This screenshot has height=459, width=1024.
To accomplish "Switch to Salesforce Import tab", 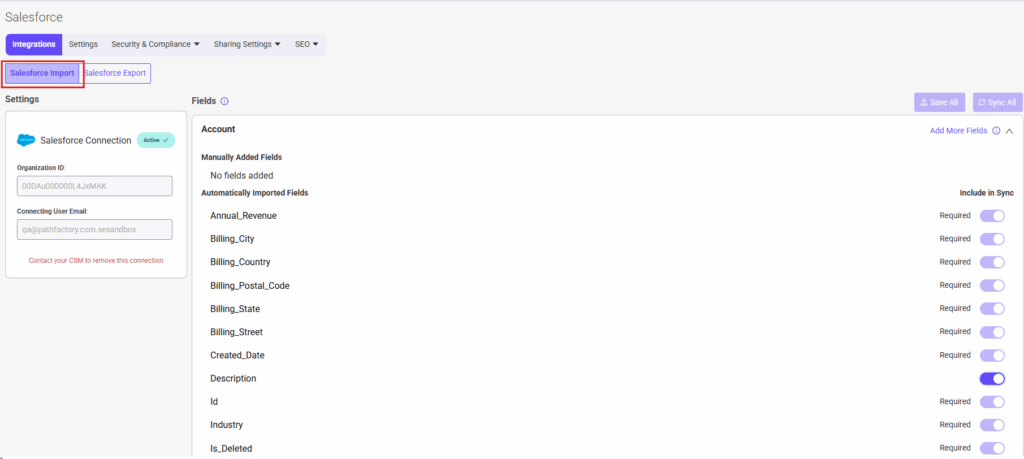I will (42, 73).
